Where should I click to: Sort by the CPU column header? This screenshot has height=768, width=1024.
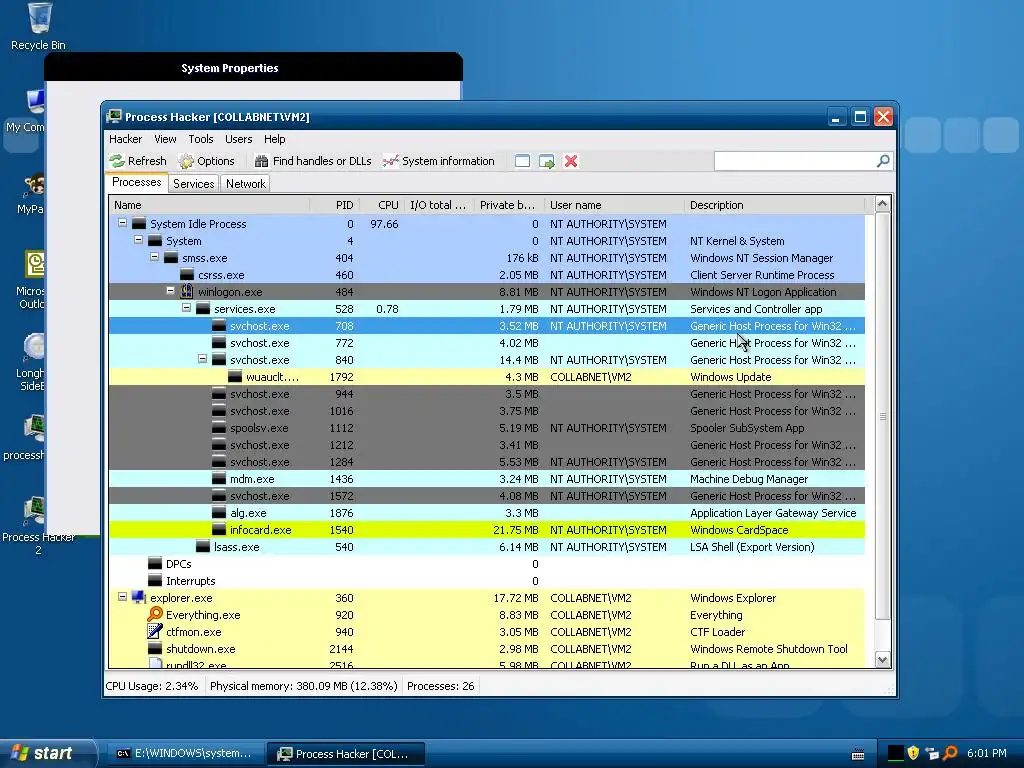click(x=382, y=205)
